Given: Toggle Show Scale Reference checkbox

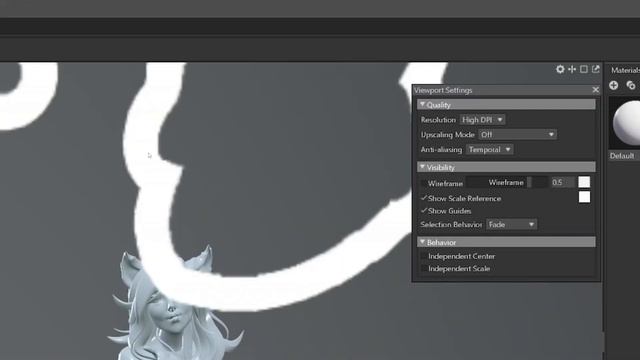Looking at the screenshot, I should click(x=424, y=198).
